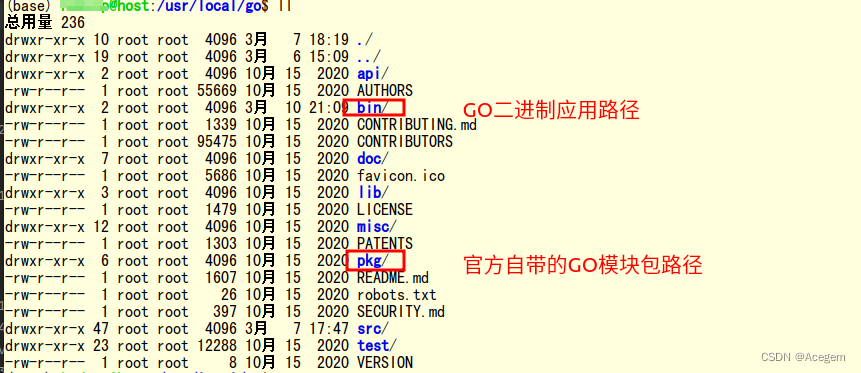Image resolution: width=861 pixels, height=373 pixels.
Task: Click the link count 23 of test/
Action: [x=101, y=346]
